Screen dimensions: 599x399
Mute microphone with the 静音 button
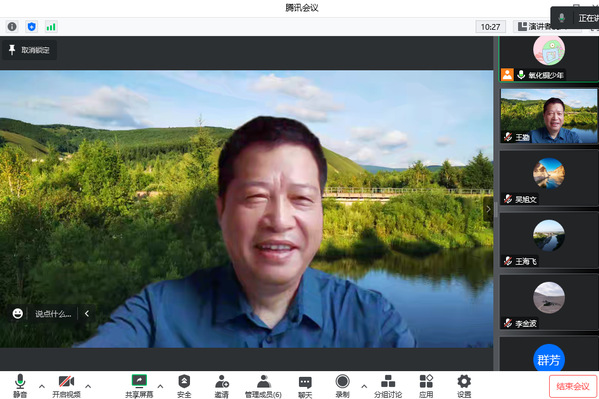20,385
